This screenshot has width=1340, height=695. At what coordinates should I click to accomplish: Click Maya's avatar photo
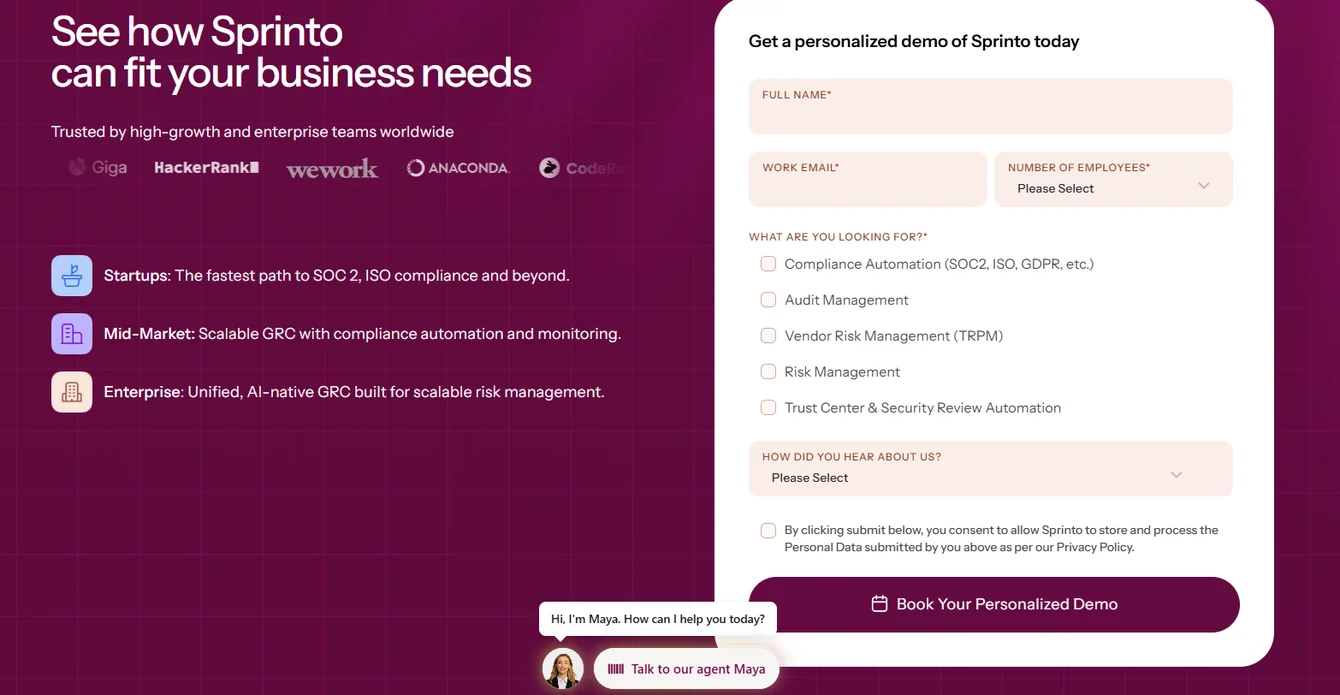click(x=563, y=668)
